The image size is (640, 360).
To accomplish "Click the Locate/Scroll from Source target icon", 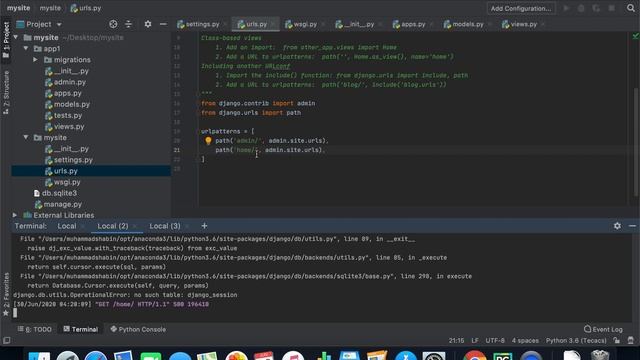I will pyautogui.click(x=113, y=24).
